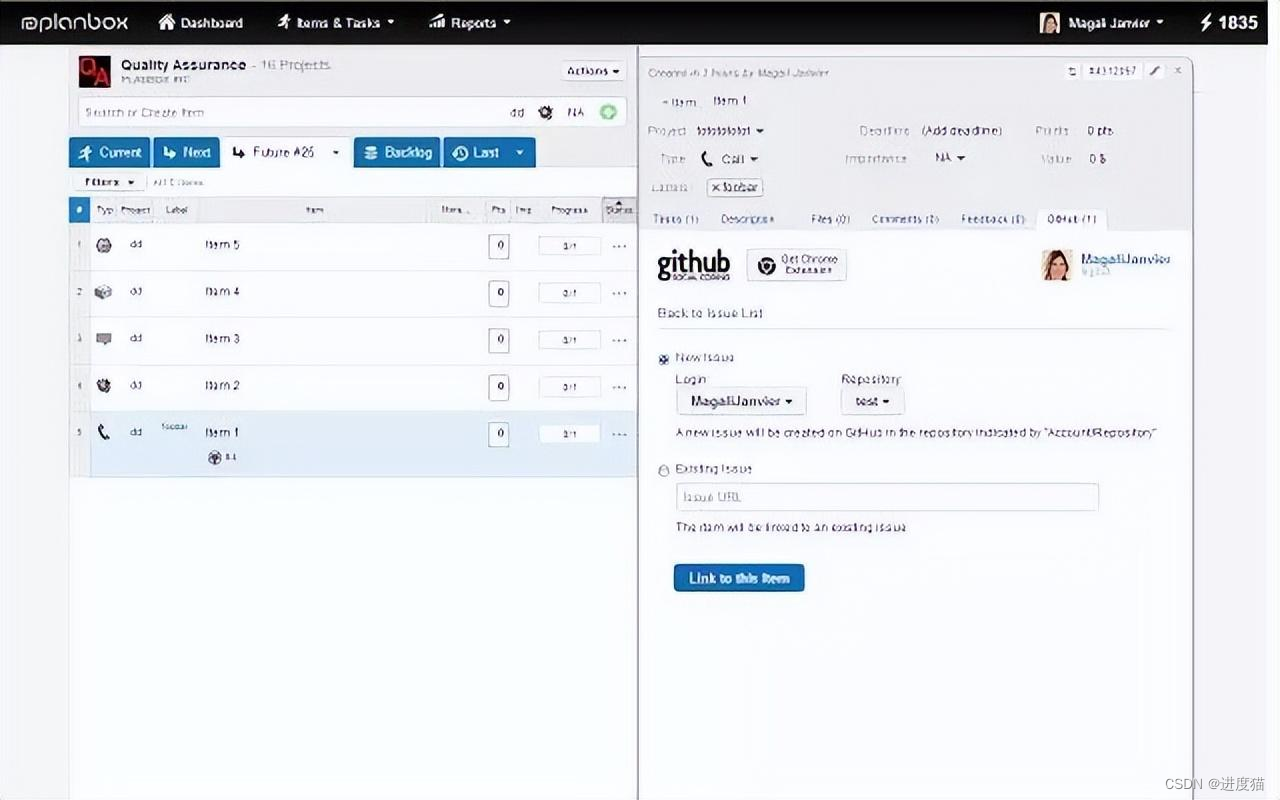Image resolution: width=1280 pixels, height=800 pixels.
Task: Switch to the Comments tab
Action: (905, 219)
